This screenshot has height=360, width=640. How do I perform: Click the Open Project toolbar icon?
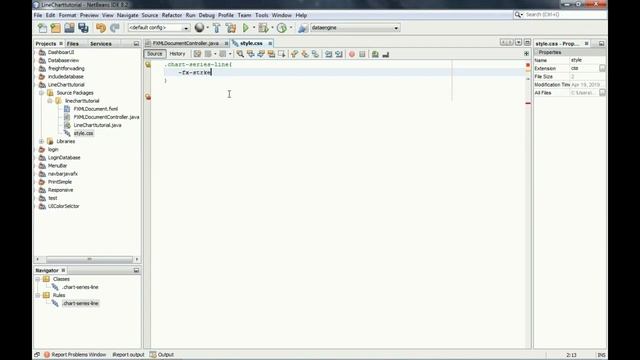[69, 28]
